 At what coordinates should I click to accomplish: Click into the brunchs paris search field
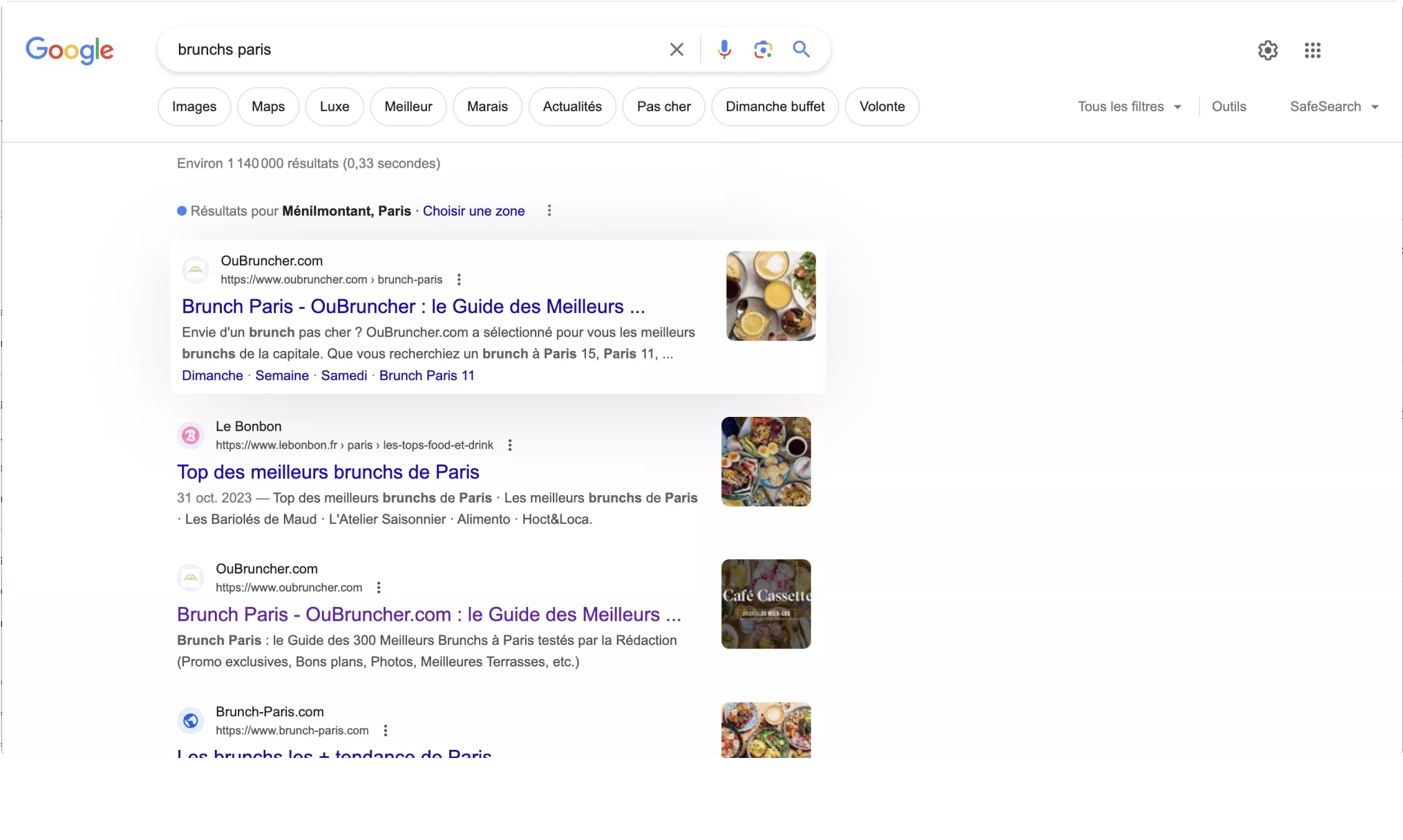point(410,50)
